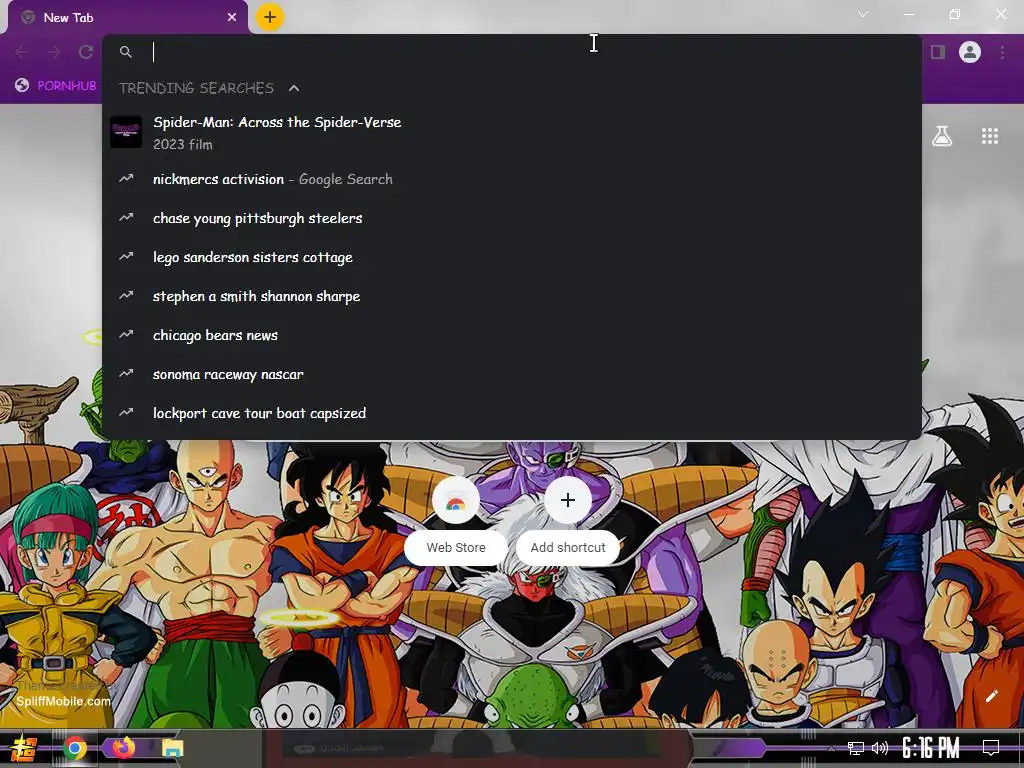The image size is (1024, 768).
Task: Restore down the Chrome window
Action: click(x=955, y=14)
